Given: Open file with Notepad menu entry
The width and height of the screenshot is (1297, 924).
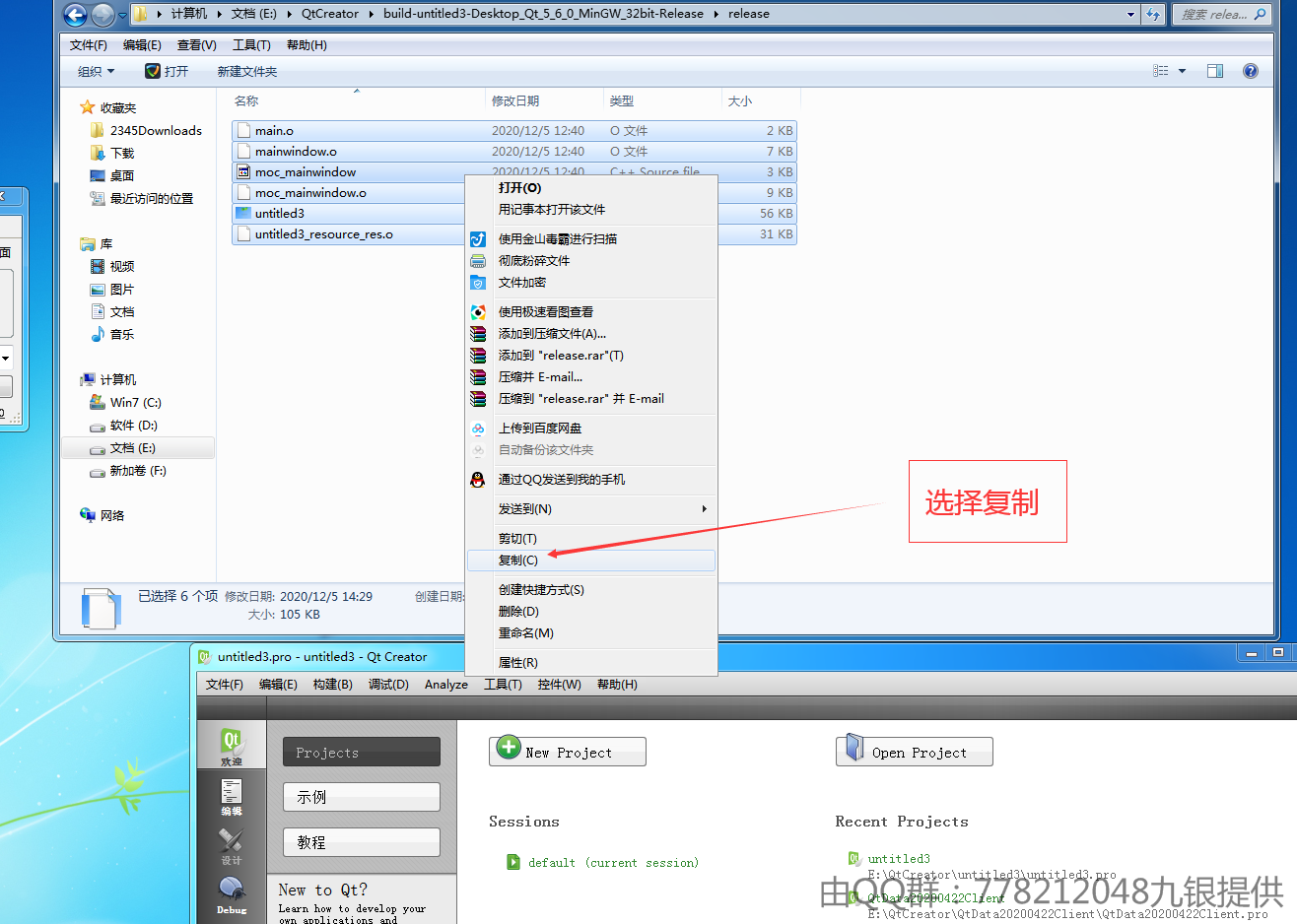Looking at the screenshot, I should click(x=591, y=210).
